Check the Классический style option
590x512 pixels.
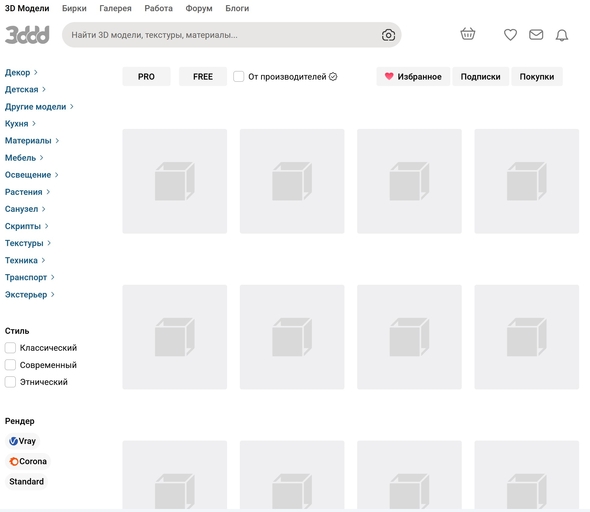(x=10, y=348)
